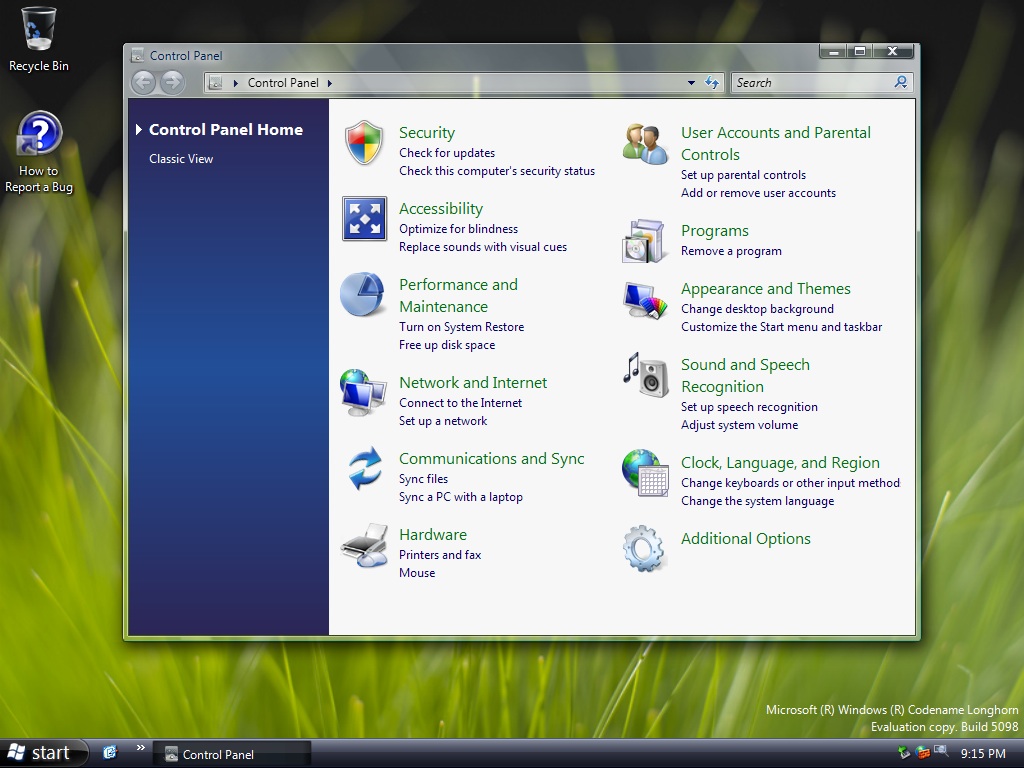Click the User Accounts people icon
The image size is (1024, 768).
coord(645,144)
